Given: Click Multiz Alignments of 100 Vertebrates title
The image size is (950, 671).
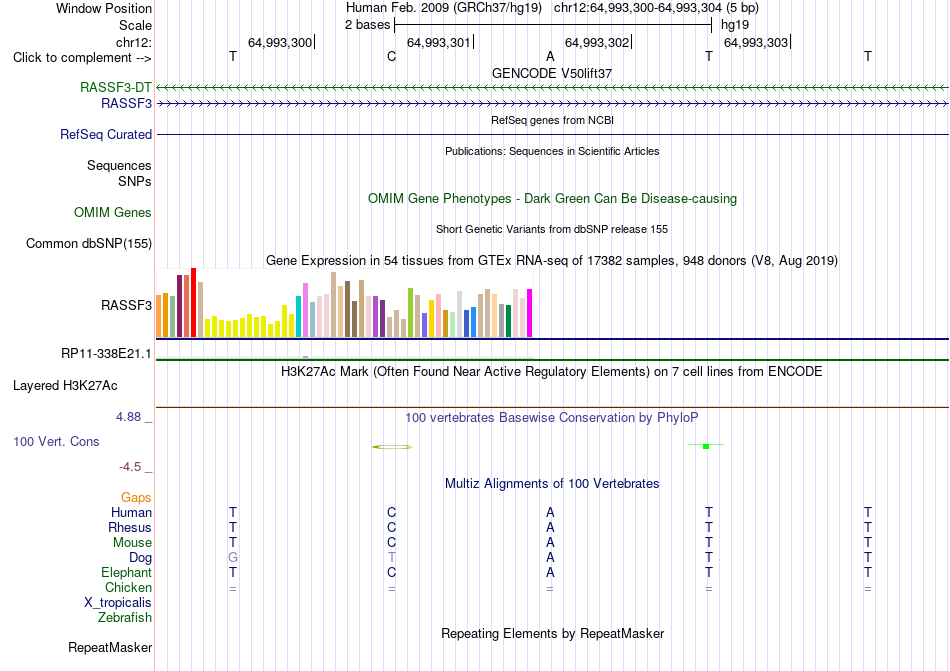Looking at the screenshot, I should point(552,483).
